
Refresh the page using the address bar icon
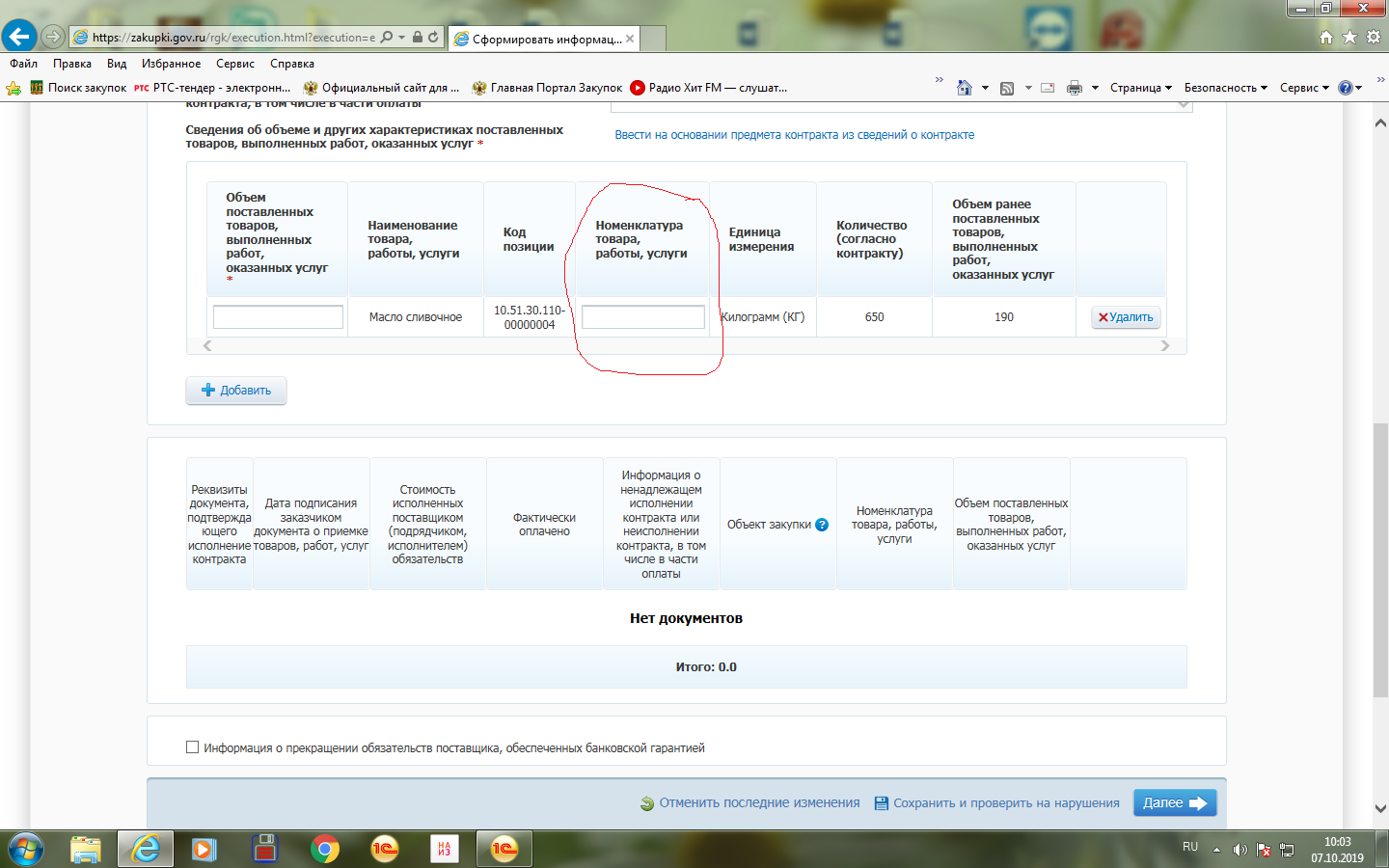pos(433,38)
